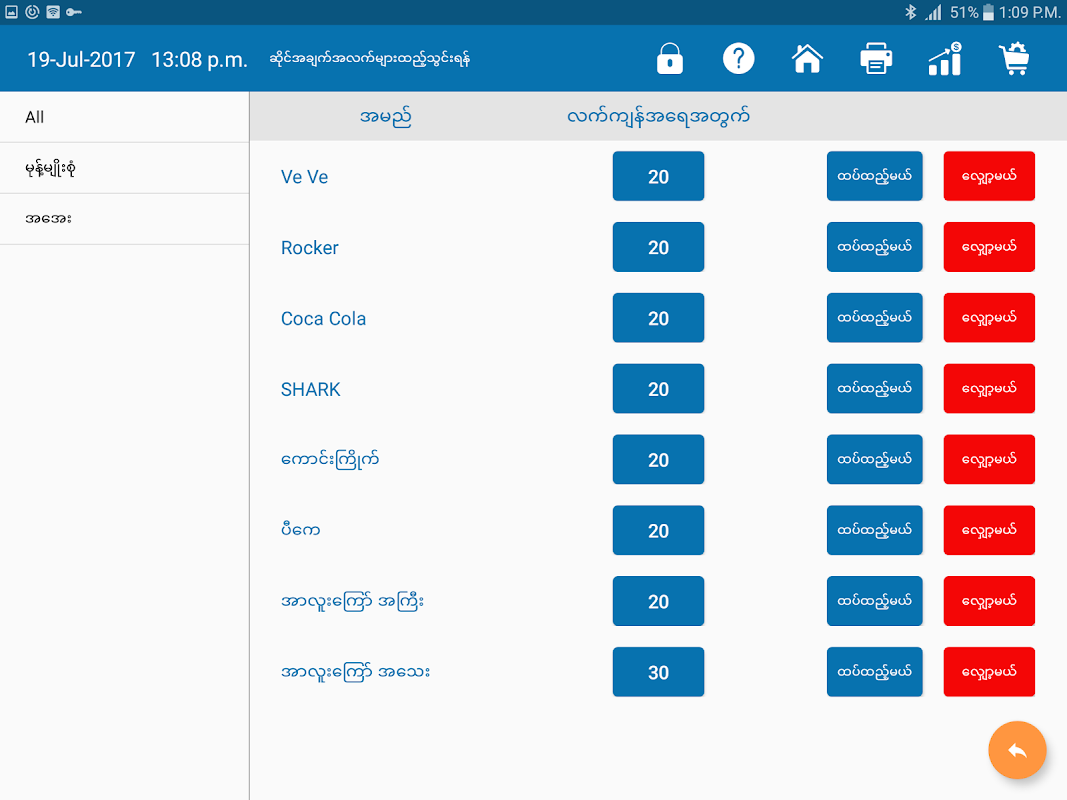Click the SHARK item name
The height and width of the screenshot is (800, 1067).
[310, 389]
